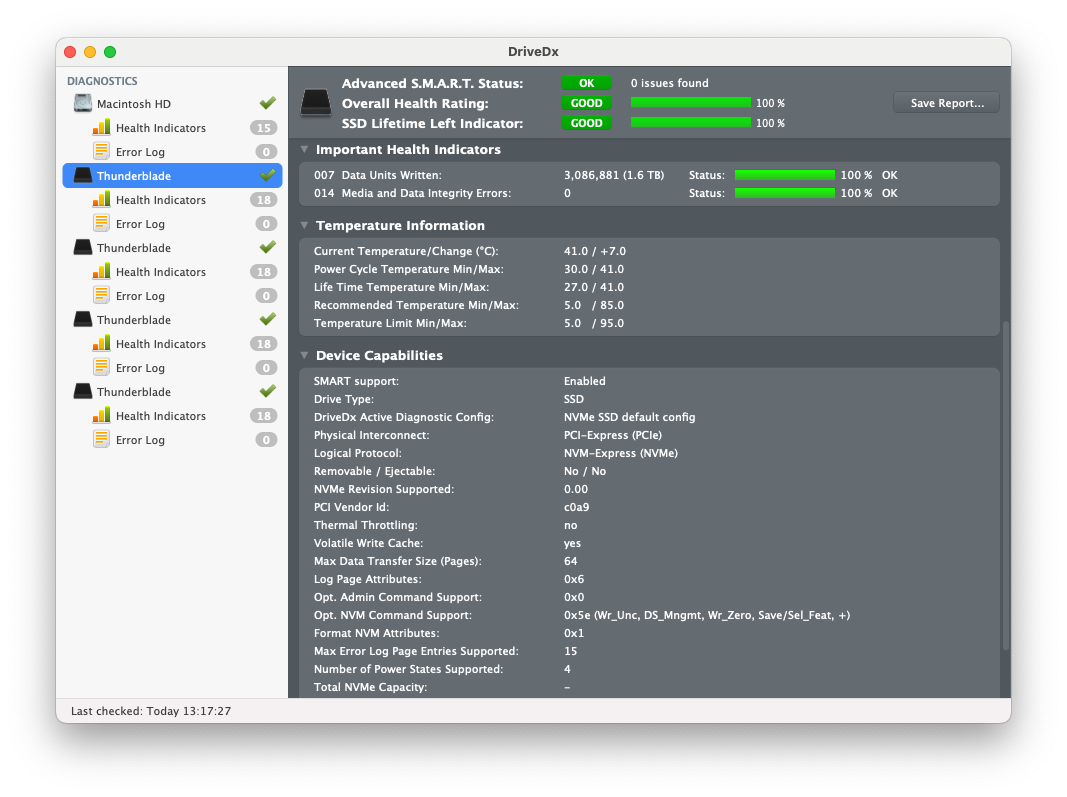Click the Overall Health Rating progress bar

click(691, 102)
